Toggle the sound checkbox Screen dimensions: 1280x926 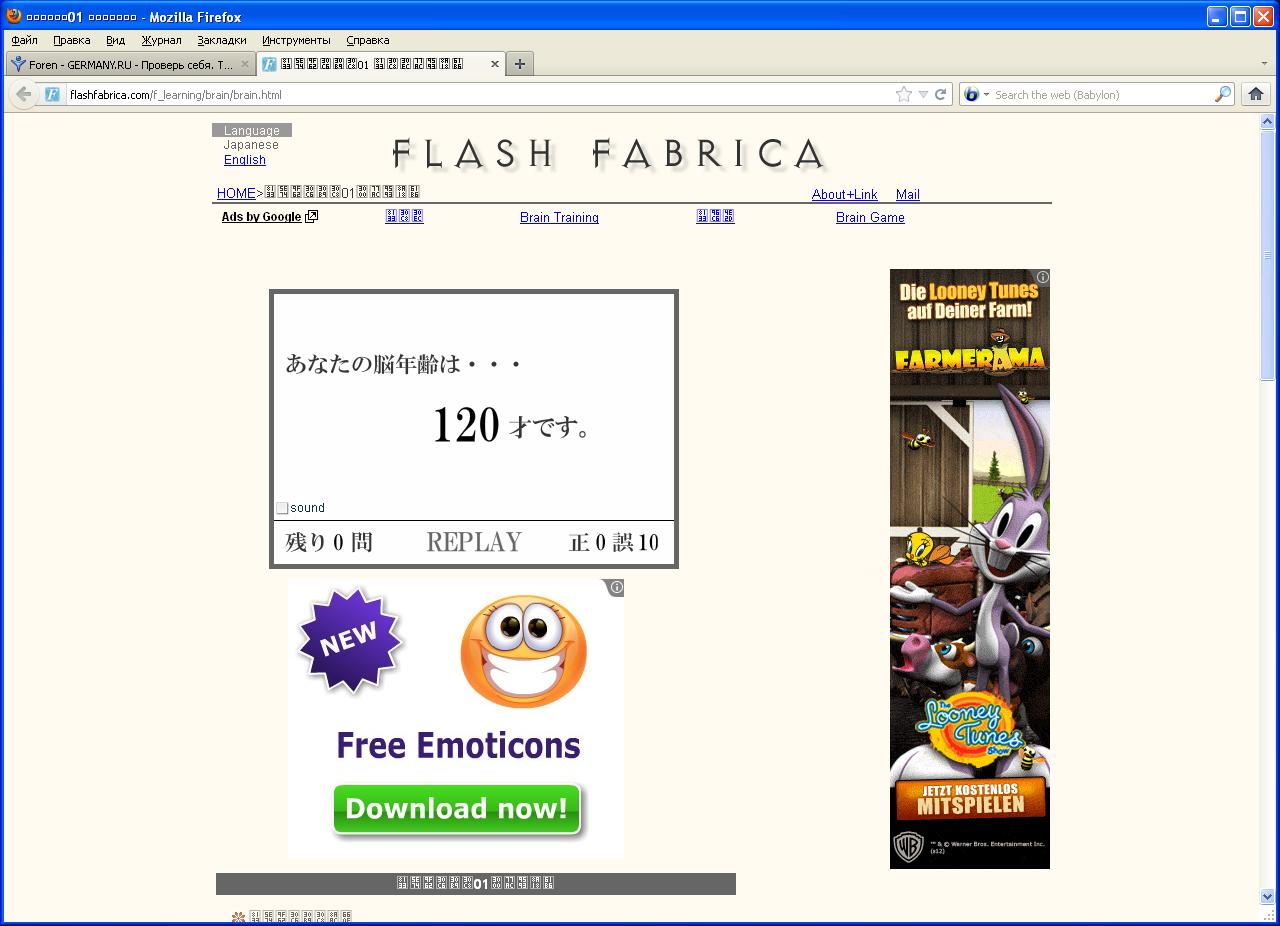(282, 508)
